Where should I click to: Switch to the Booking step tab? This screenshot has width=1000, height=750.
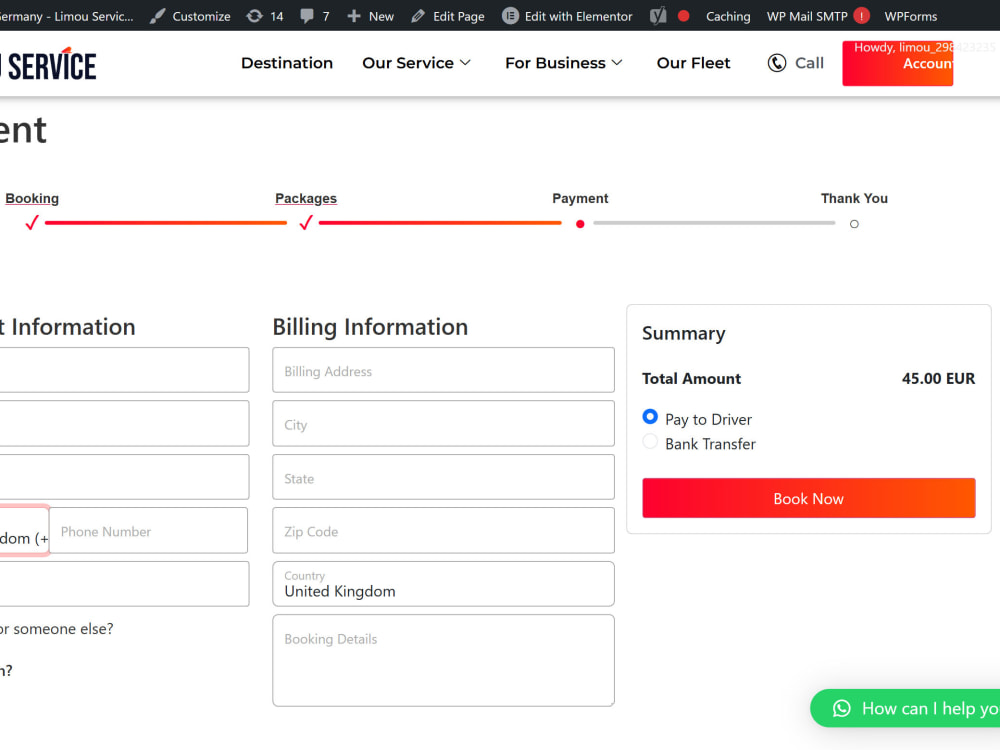tap(31, 198)
